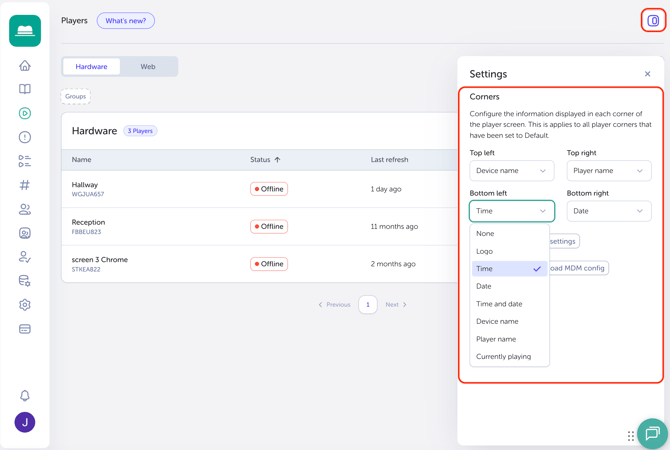Open the Top right Player name dropdown
Image resolution: width=670 pixels, height=450 pixels.
(609, 171)
